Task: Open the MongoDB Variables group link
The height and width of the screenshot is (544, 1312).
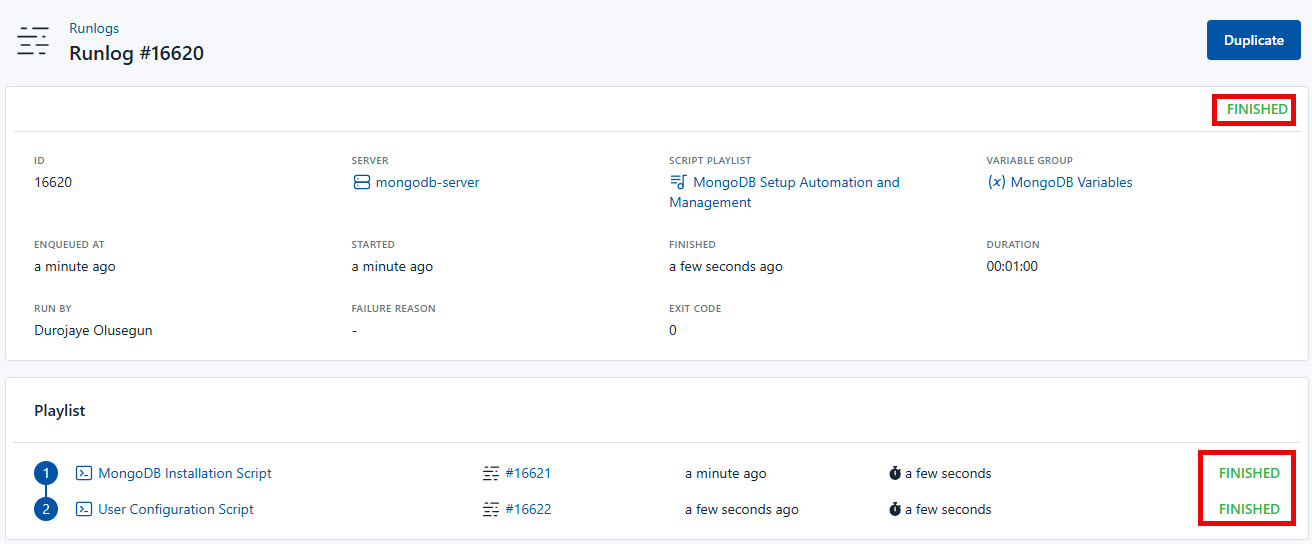Action: tap(1071, 183)
